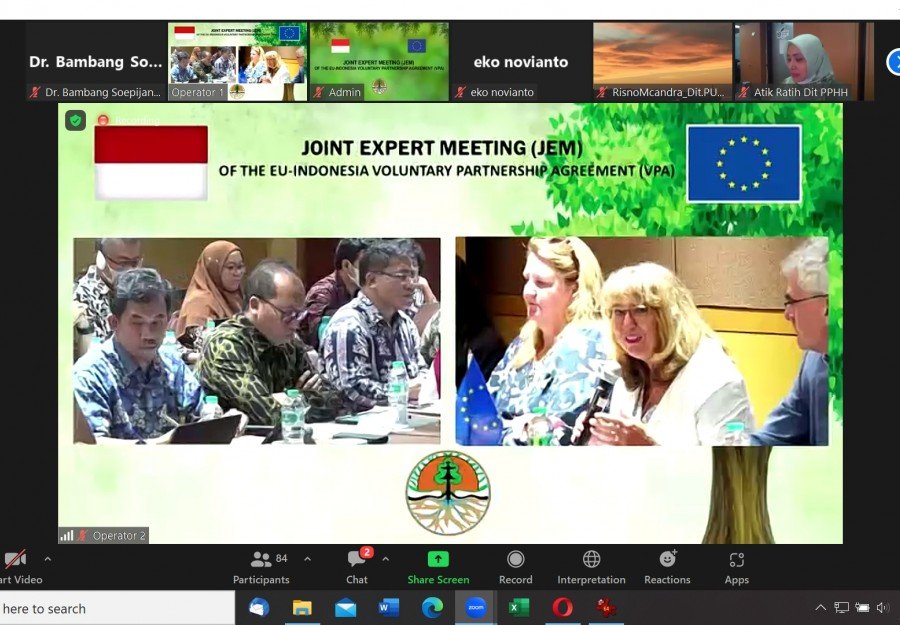
Task: Open the Participants panel
Action: click(x=261, y=567)
